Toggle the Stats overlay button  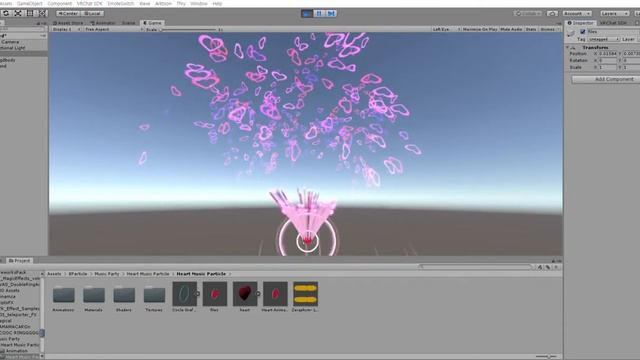click(x=531, y=29)
